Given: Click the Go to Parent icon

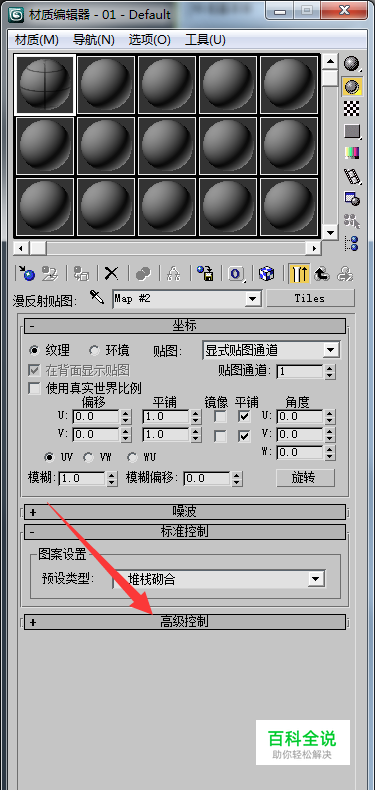Looking at the screenshot, I should [322, 274].
